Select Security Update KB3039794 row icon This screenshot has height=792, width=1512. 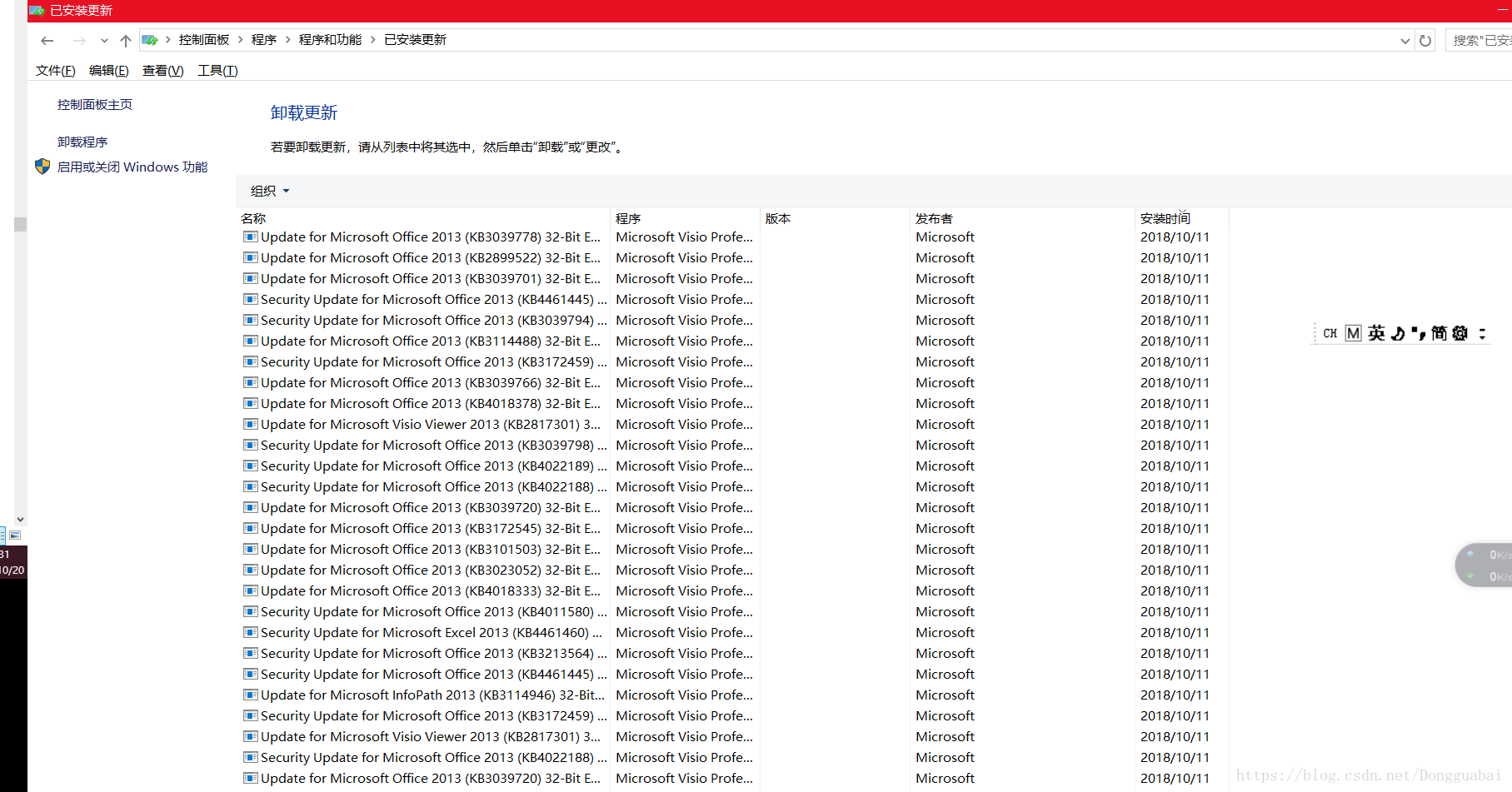click(250, 320)
